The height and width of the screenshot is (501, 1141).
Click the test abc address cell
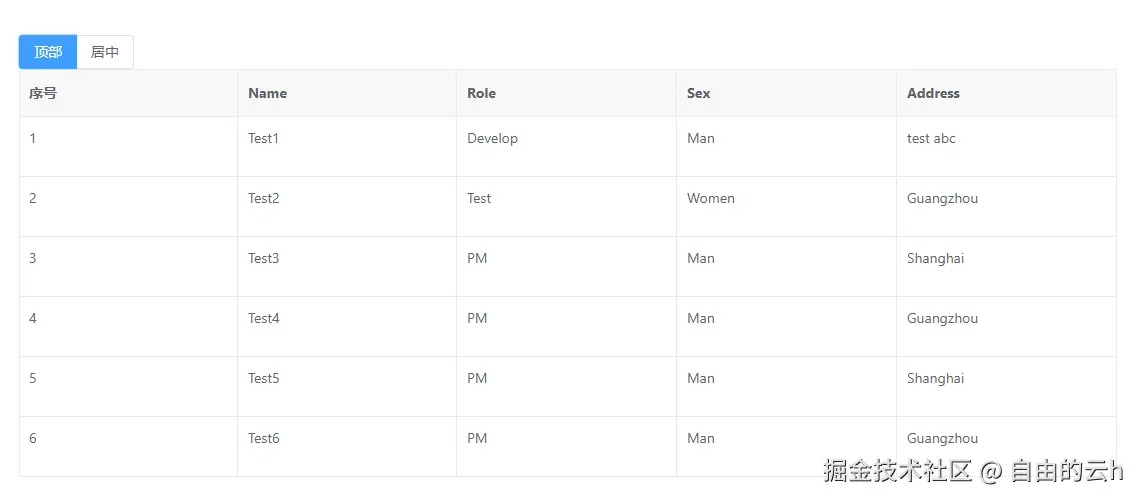coord(931,138)
